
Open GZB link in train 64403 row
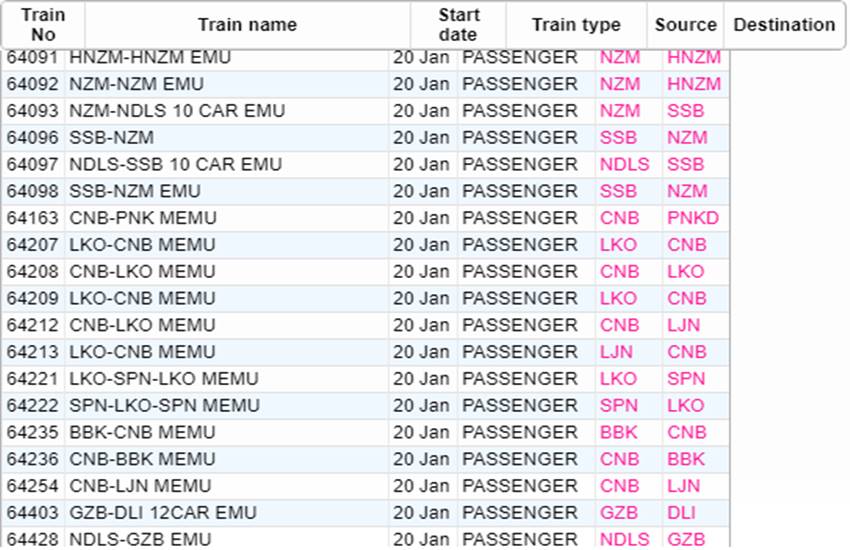pos(618,513)
